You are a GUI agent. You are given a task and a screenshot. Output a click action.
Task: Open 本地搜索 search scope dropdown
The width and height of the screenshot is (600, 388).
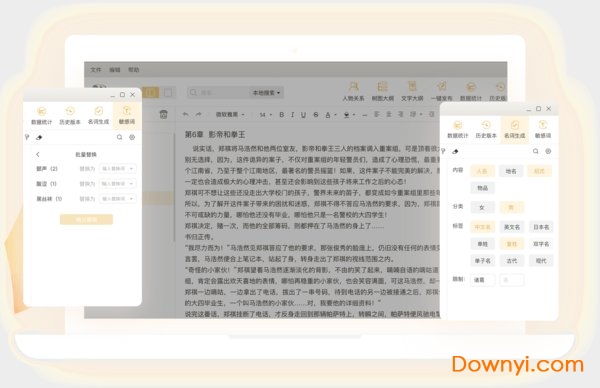[x=266, y=93]
